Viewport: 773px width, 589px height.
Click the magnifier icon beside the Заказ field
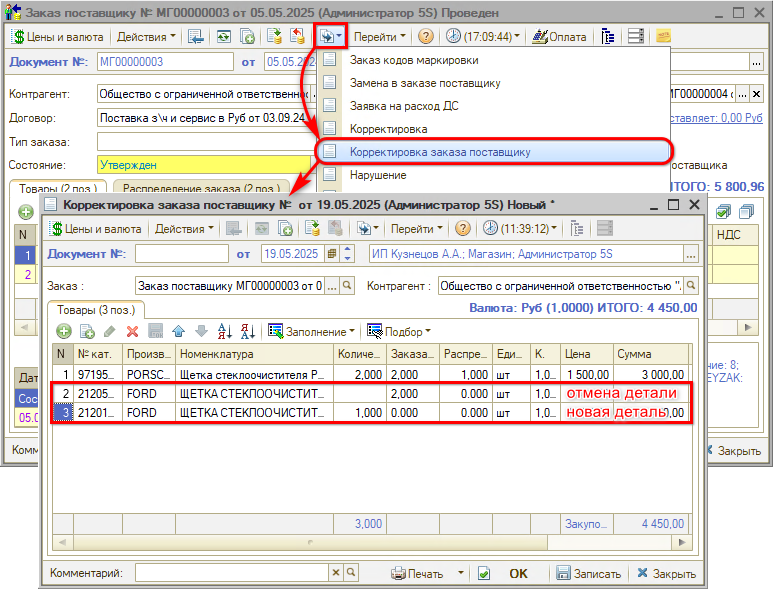348,286
